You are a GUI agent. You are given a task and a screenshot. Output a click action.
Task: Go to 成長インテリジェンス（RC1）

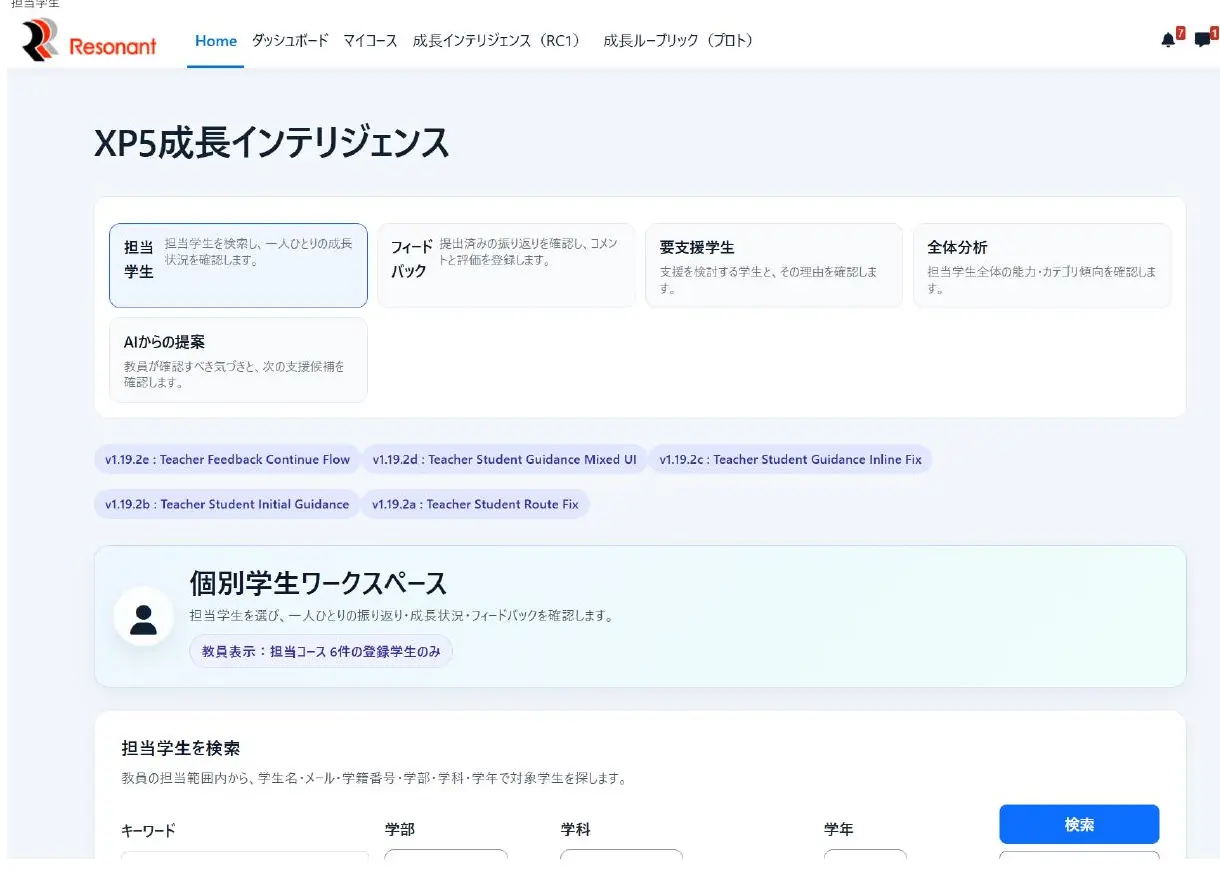point(497,41)
